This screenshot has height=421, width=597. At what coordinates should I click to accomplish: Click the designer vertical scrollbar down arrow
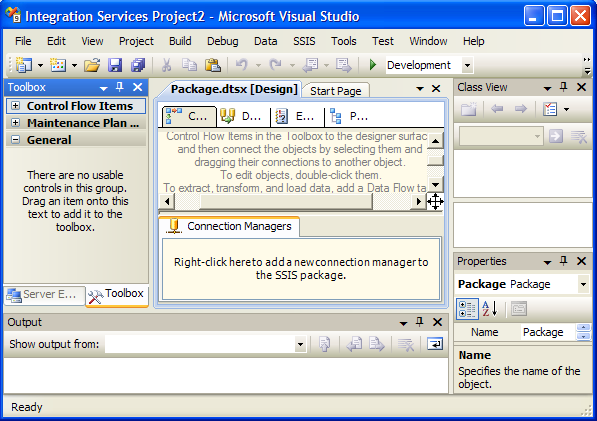[x=435, y=185]
